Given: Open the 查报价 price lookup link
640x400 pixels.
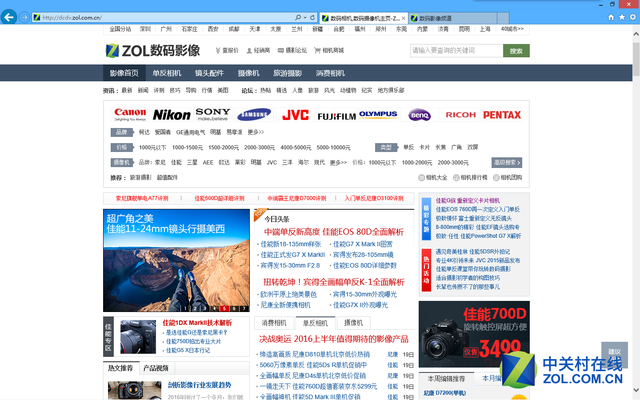Looking at the screenshot, I should click(227, 51).
